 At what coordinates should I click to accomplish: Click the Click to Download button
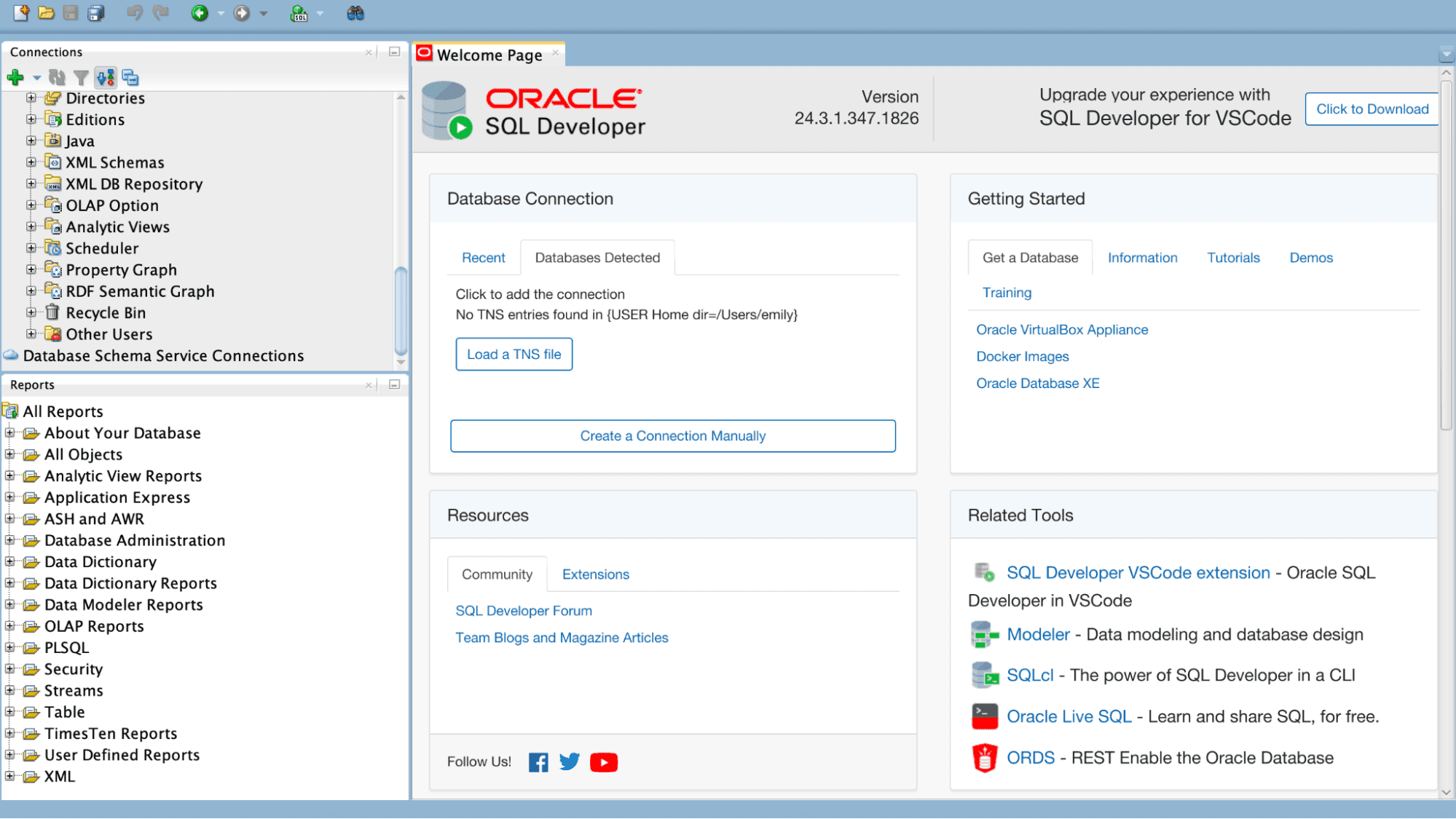click(1372, 109)
